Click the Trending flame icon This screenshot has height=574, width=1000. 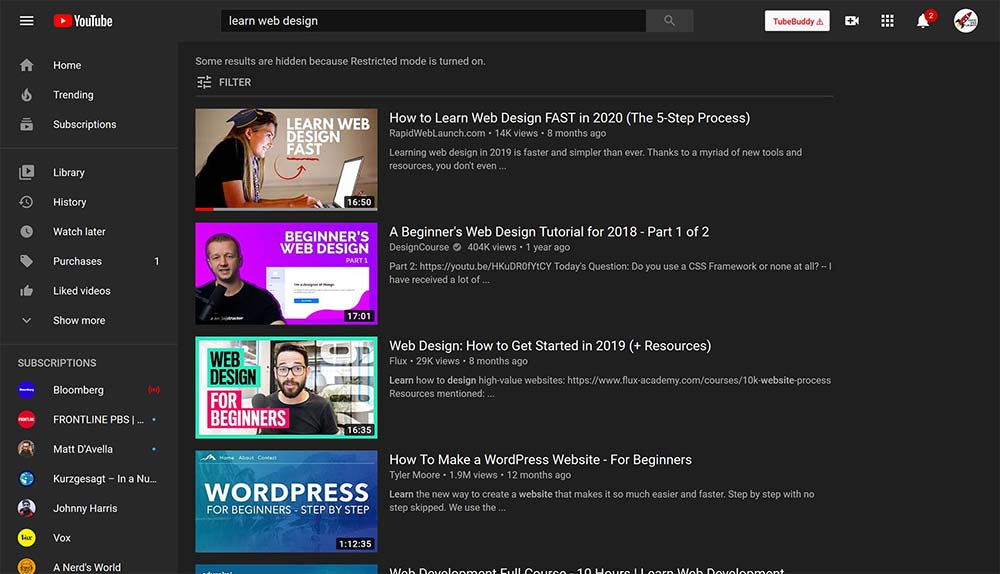click(27, 94)
